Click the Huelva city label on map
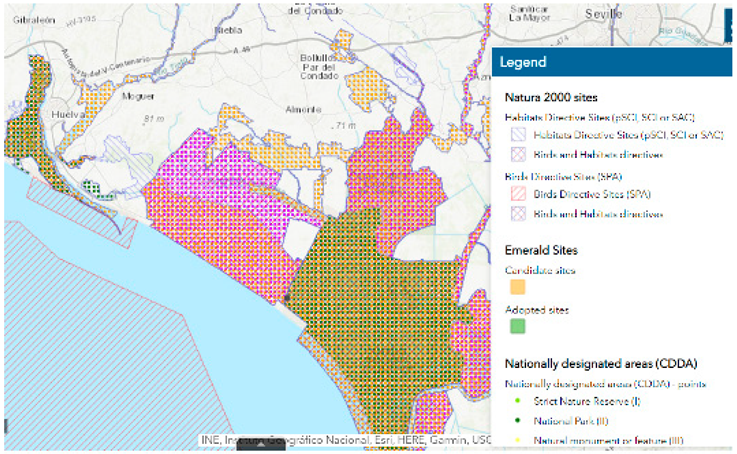The height and width of the screenshot is (454, 737). pyautogui.click(x=68, y=115)
